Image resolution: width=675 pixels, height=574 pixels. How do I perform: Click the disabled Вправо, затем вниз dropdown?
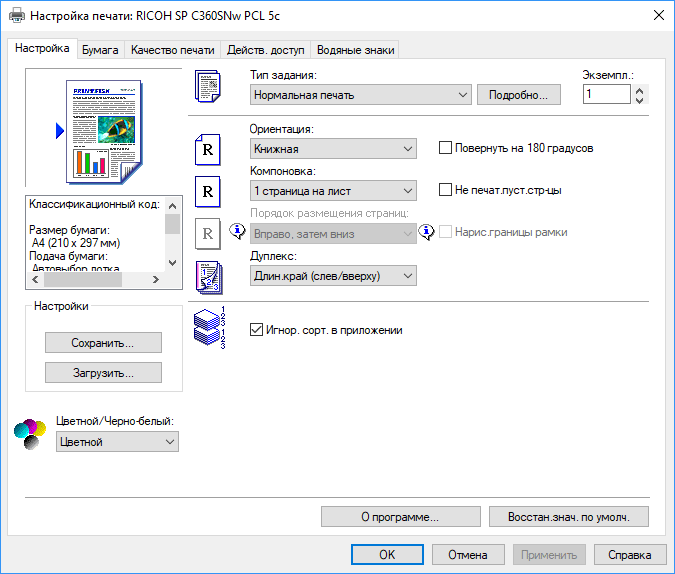click(x=333, y=233)
